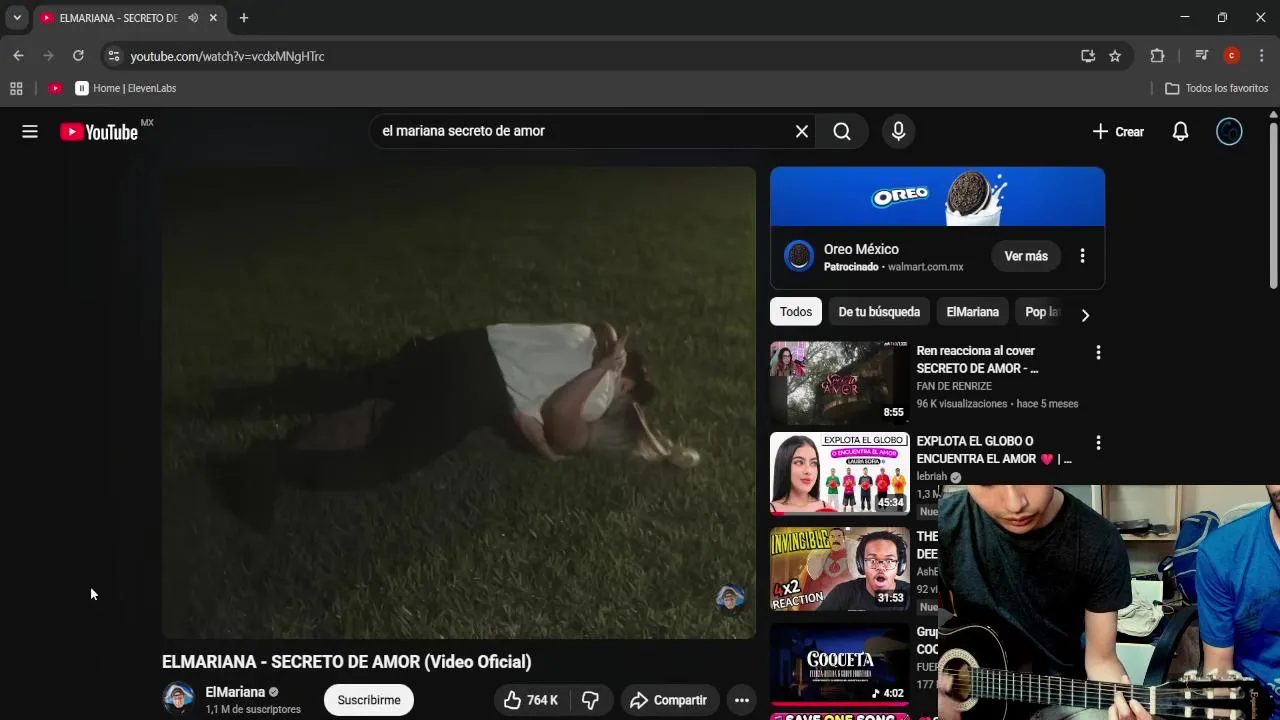This screenshot has height=720, width=1280.
Task: Open the Coqueta video thumbnail
Action: point(839,664)
